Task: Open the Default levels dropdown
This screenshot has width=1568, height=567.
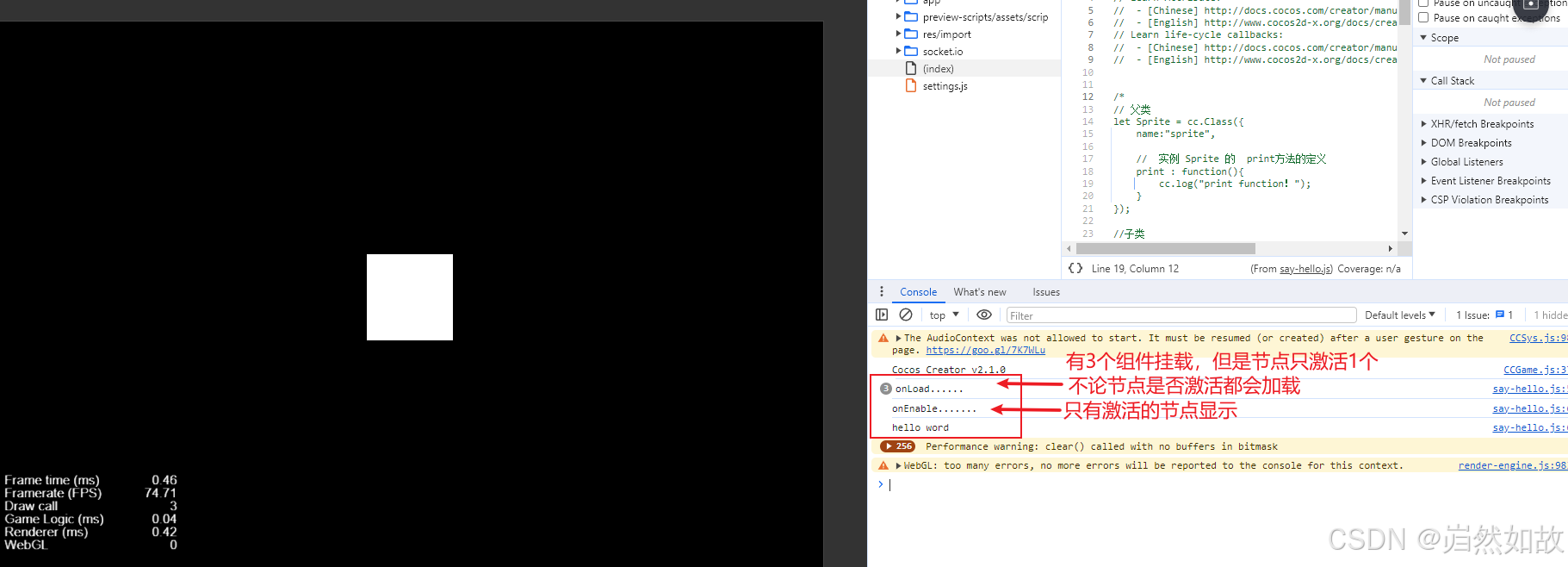Action: tap(1400, 315)
